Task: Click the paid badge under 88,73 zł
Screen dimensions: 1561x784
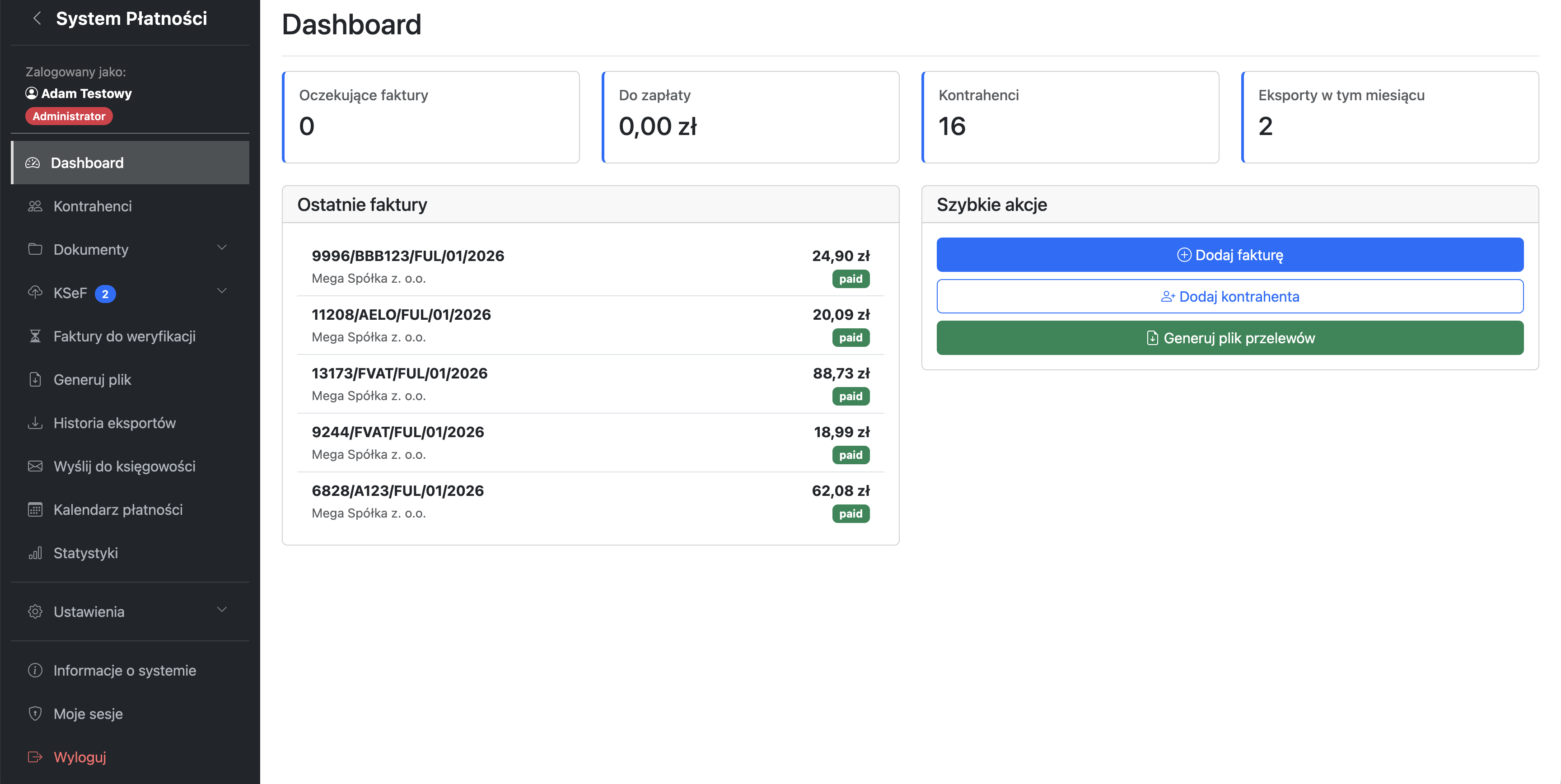Action: click(850, 396)
